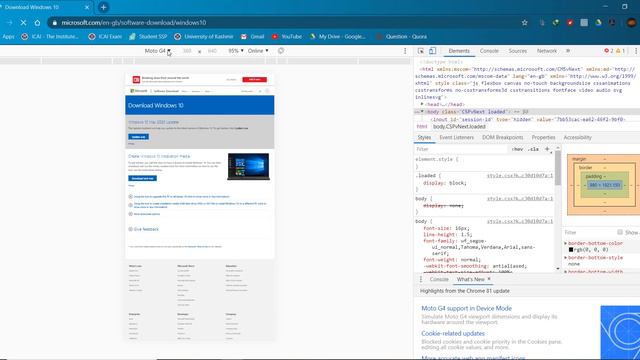Click the computed styles Filter field
The height and width of the screenshot is (360, 640).
[x=588, y=233]
